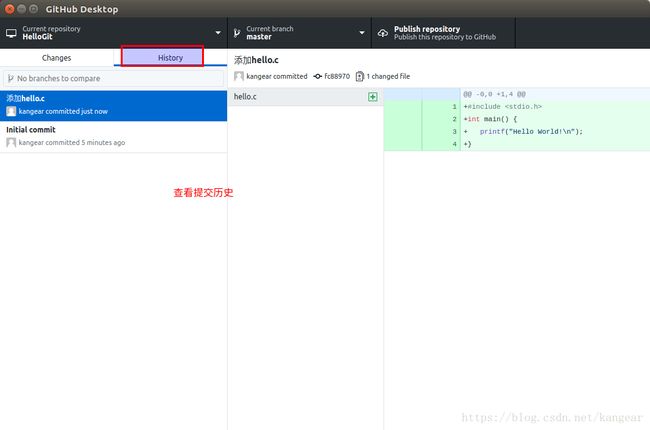Screen dimensions: 650x430
Task: Open the HelloGit repository selector
Action: pos(114,33)
